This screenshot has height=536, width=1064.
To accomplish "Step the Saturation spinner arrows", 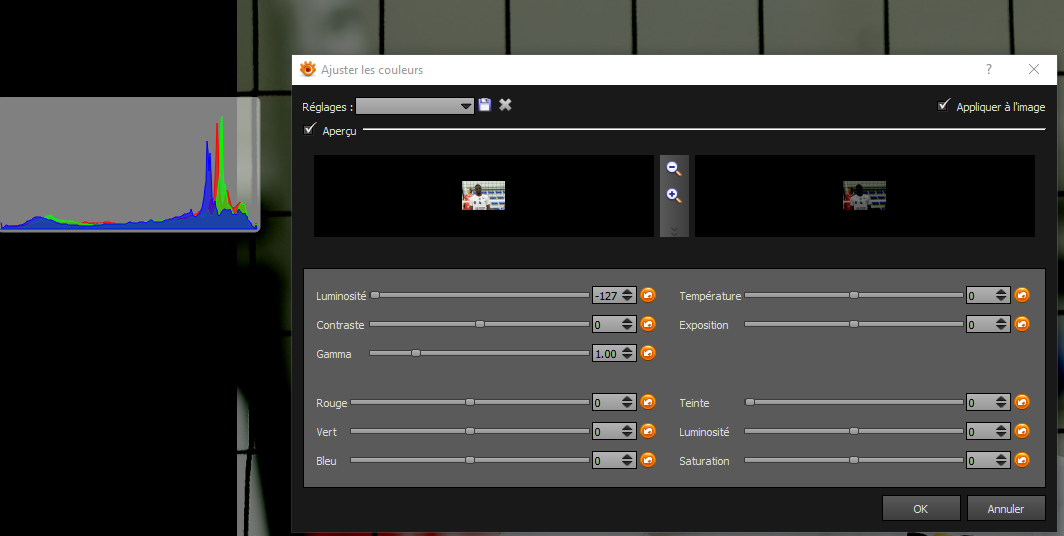I will (1002, 461).
